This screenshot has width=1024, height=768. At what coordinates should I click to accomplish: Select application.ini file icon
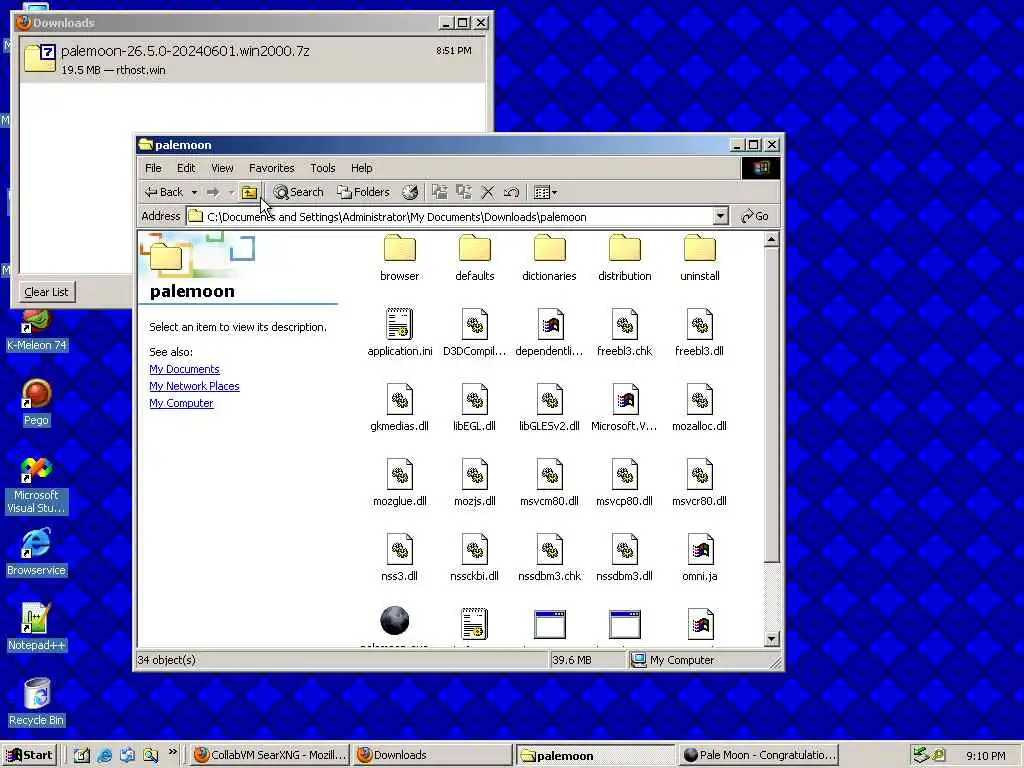(x=400, y=324)
